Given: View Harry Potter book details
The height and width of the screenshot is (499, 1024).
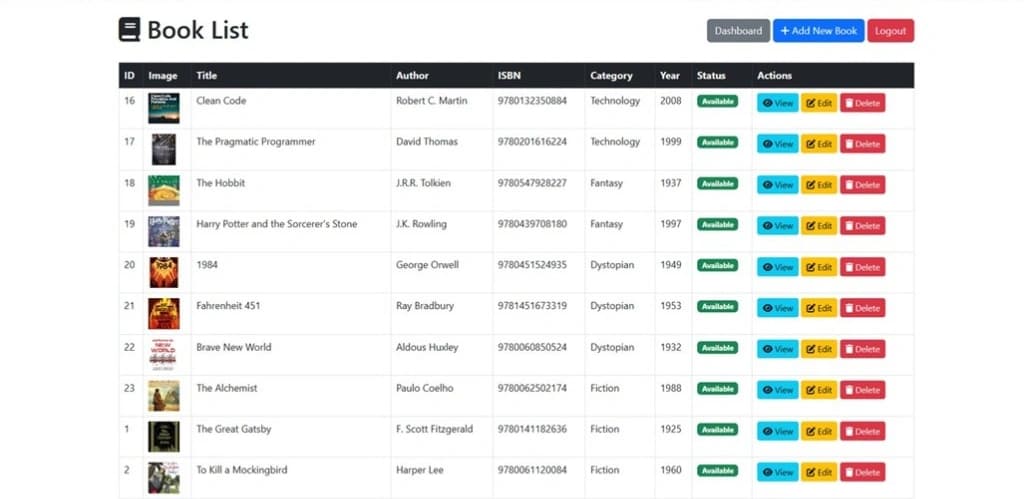Looking at the screenshot, I should [777, 225].
